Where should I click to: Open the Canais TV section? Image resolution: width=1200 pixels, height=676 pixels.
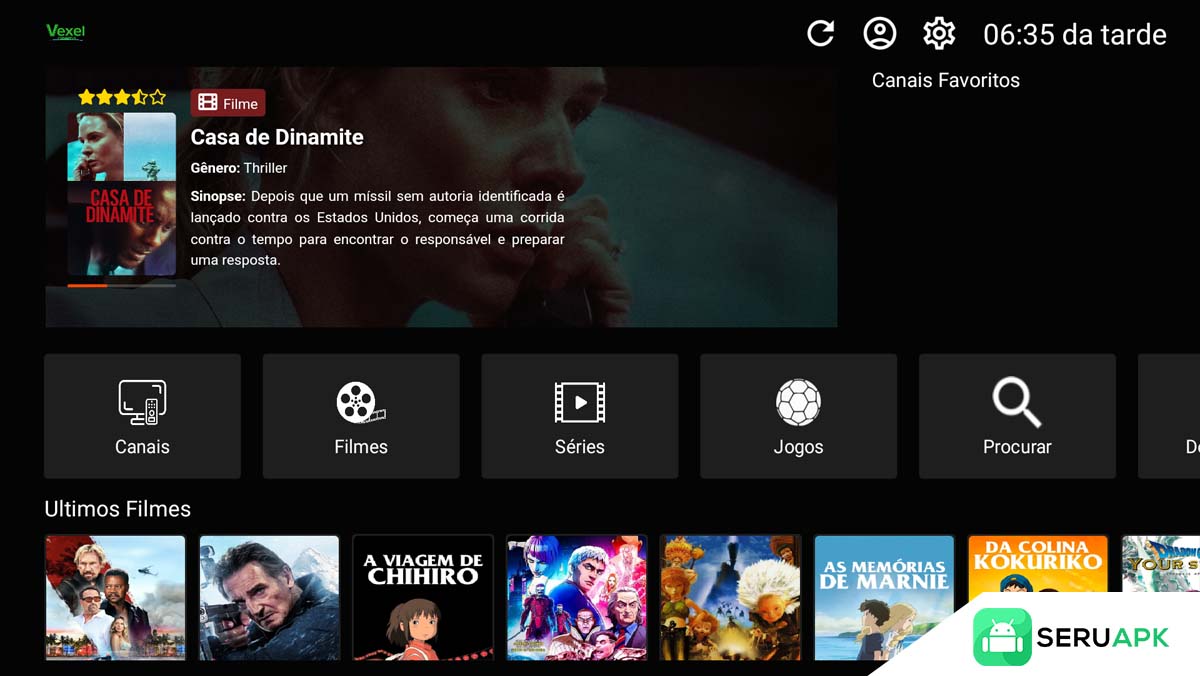click(x=142, y=416)
